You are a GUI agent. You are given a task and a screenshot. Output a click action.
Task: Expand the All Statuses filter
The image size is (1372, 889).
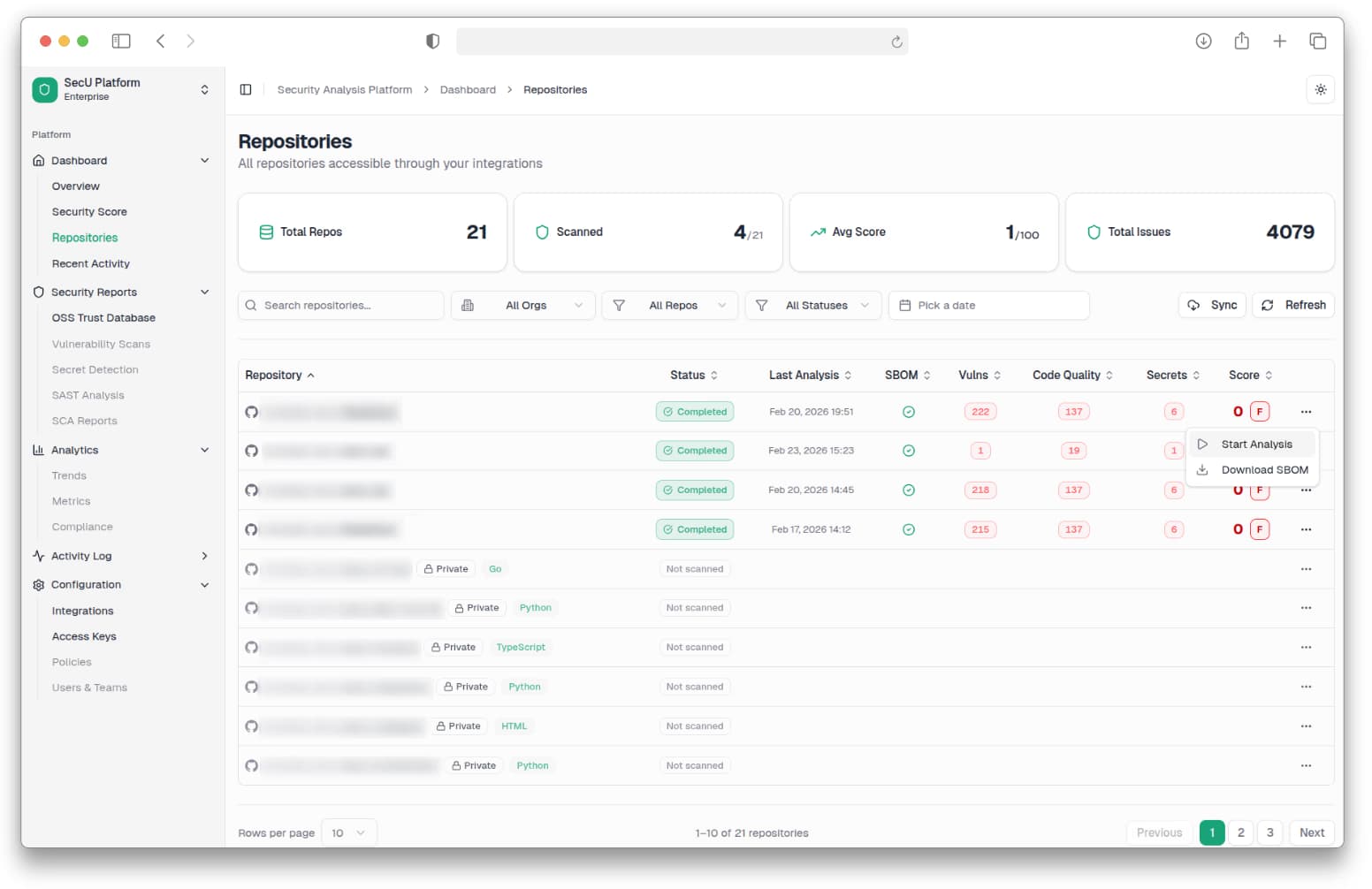(x=812, y=305)
